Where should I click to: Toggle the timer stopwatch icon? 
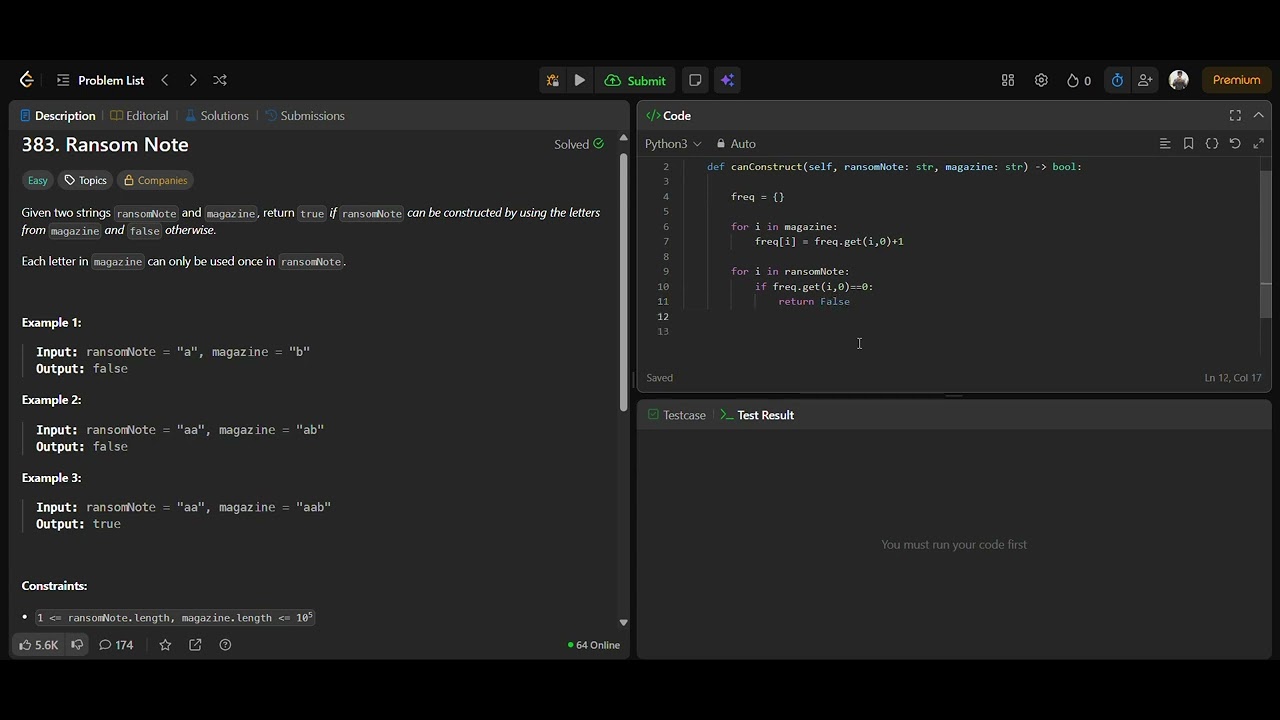(1117, 80)
